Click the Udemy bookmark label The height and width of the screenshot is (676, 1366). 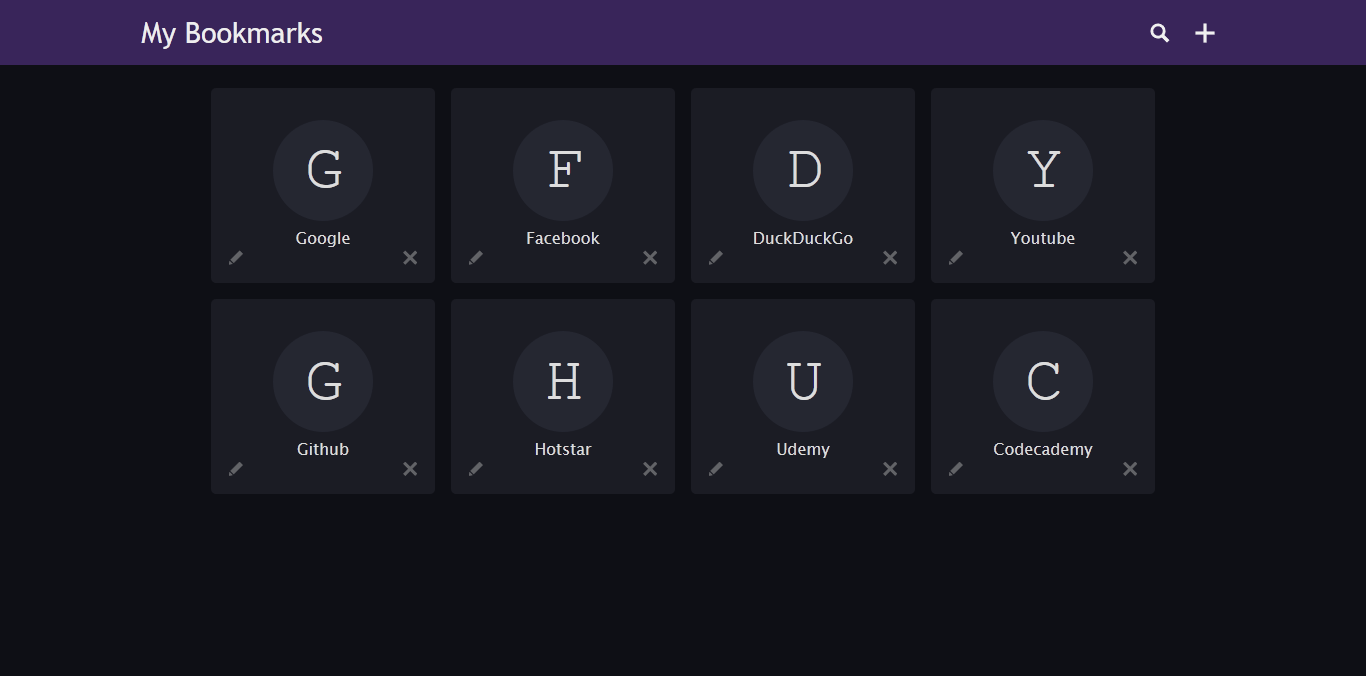[803, 450]
